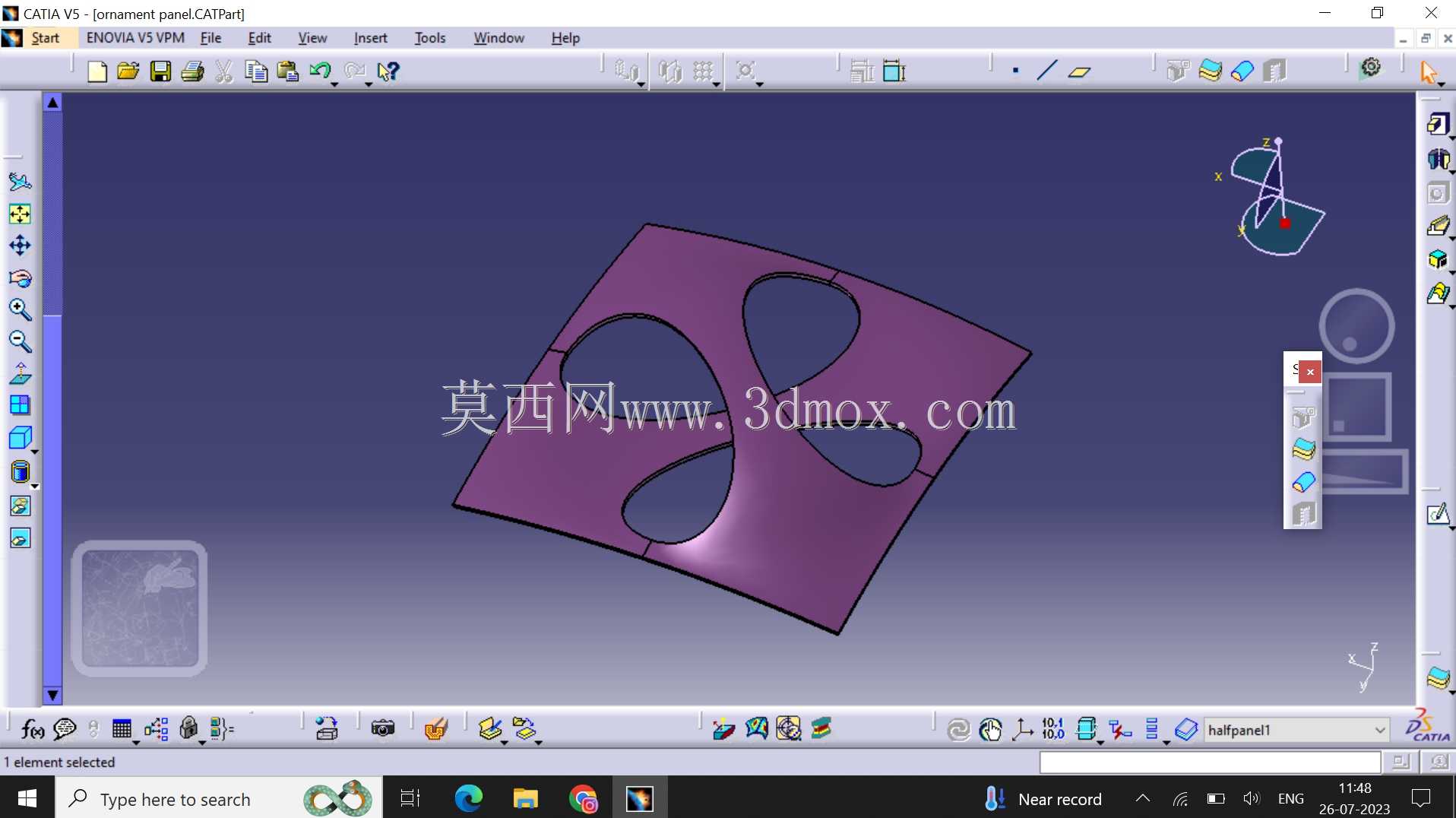1456x818 pixels.
Task: Click the Capture camera icon
Action: [383, 729]
